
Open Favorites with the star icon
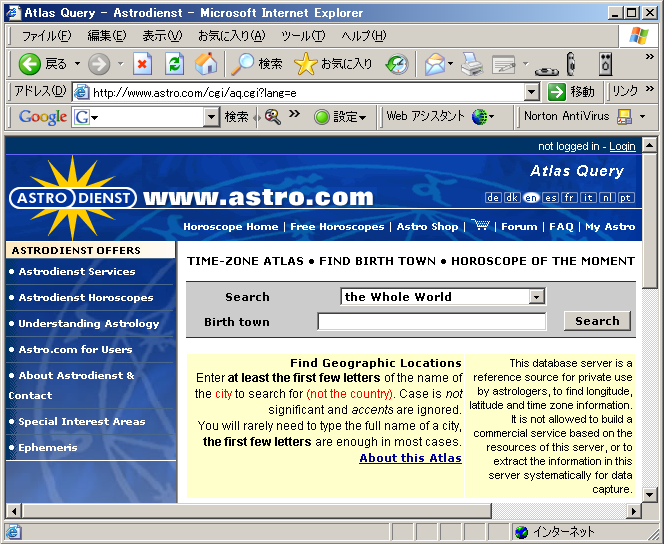click(x=333, y=64)
